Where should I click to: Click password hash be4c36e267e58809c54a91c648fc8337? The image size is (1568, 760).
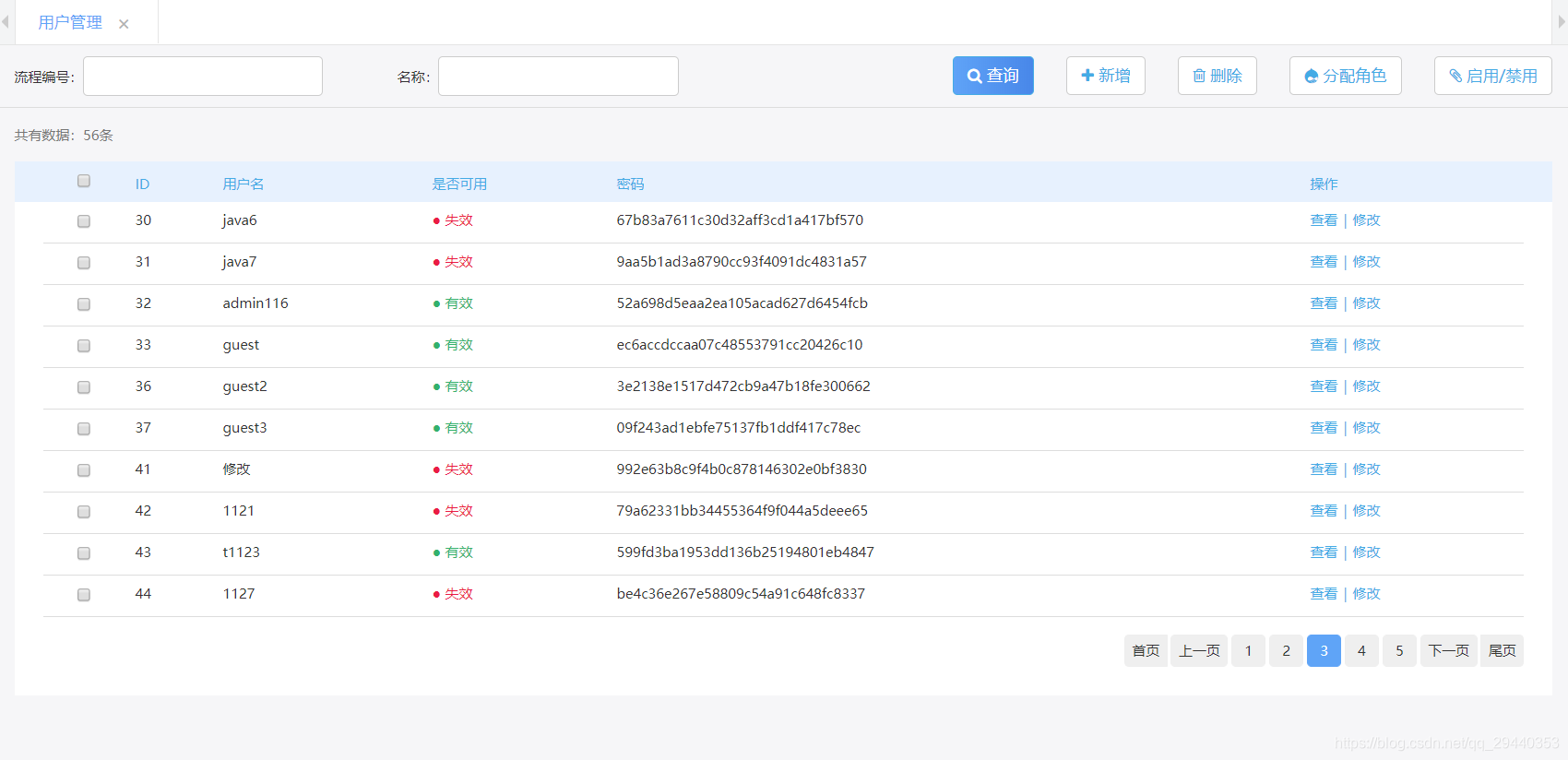click(x=741, y=594)
